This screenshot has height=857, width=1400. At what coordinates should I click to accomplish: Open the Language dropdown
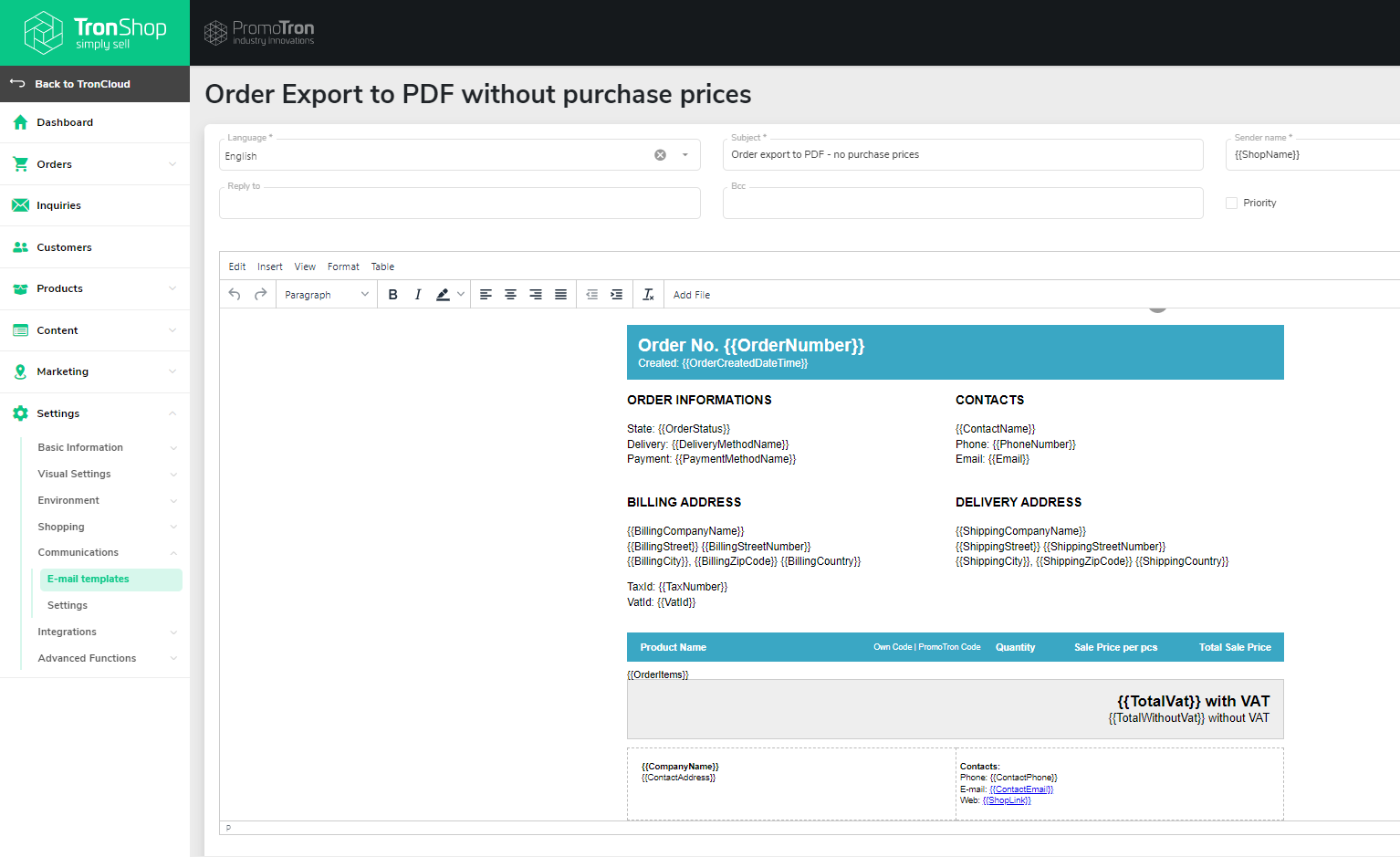pyautogui.click(x=685, y=155)
